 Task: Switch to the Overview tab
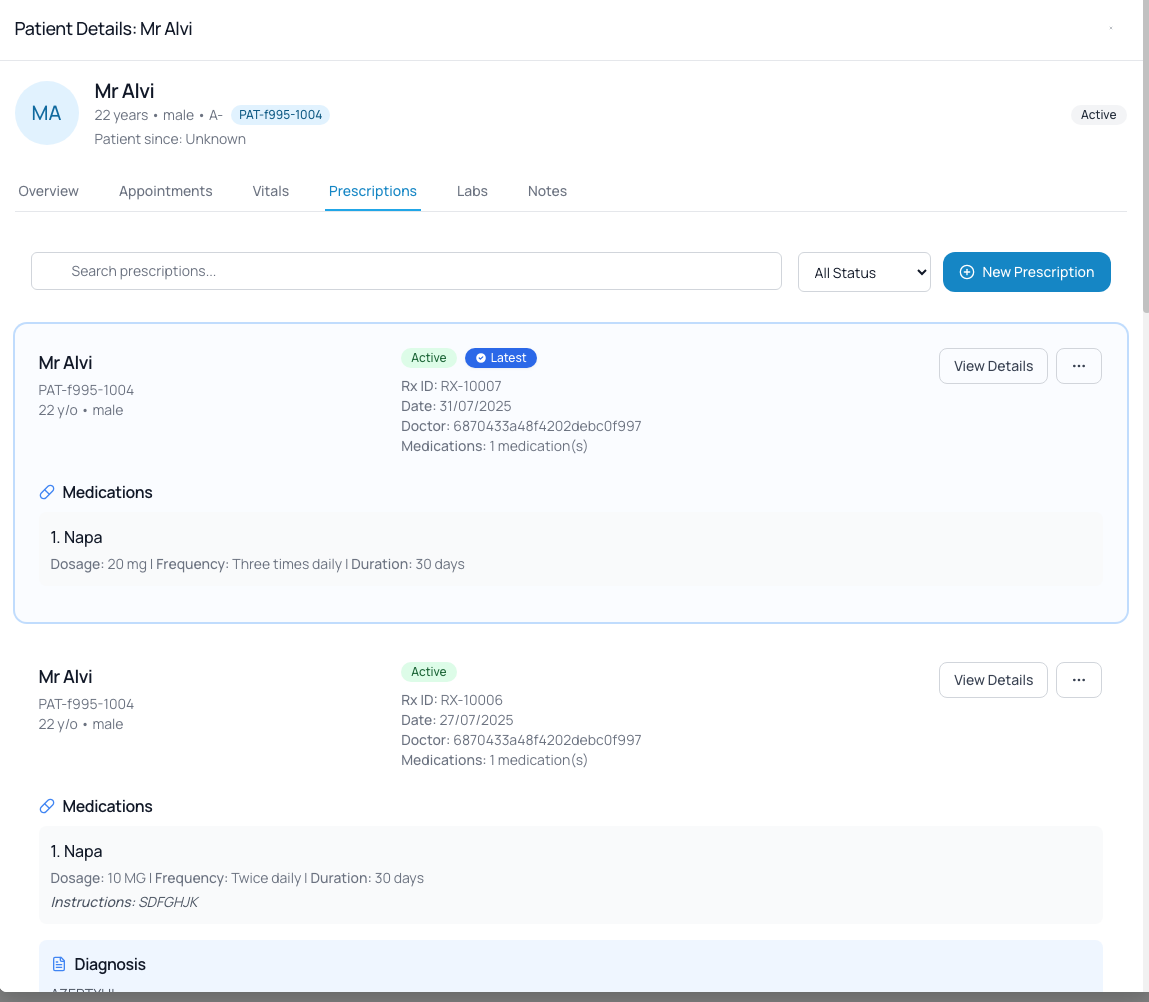48,191
